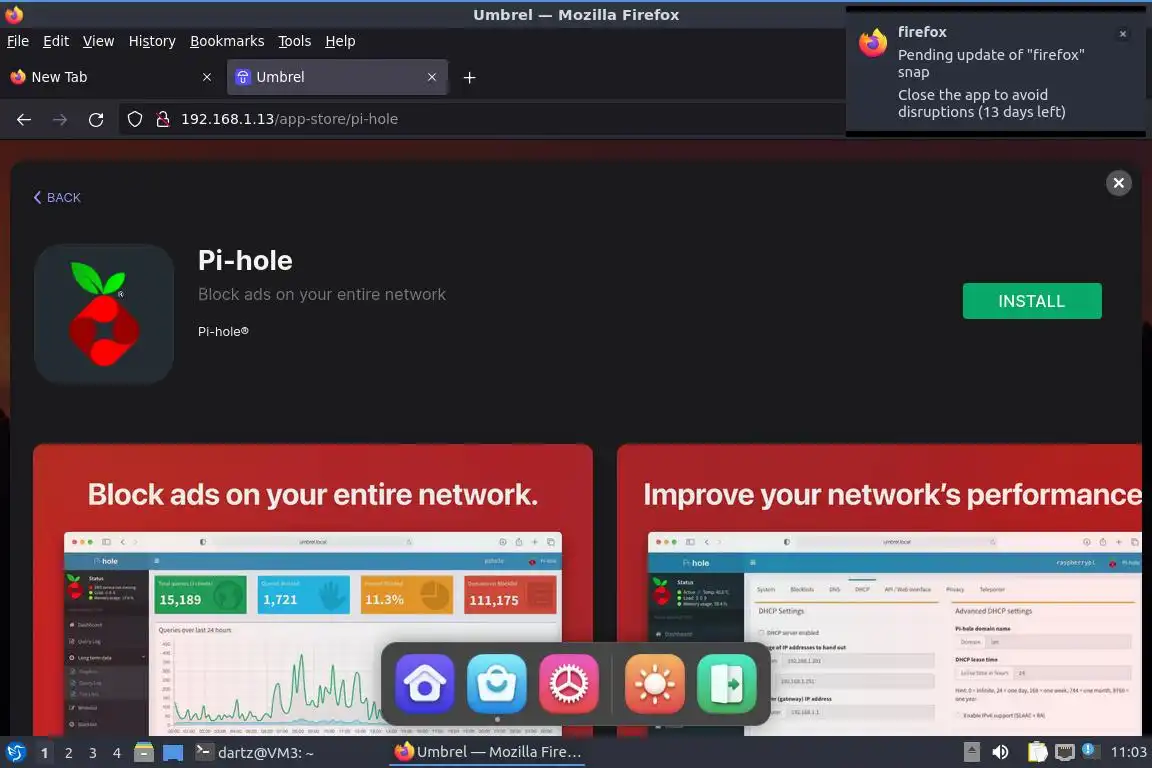This screenshot has height=768, width=1152.
Task: Select Umbrel Mozilla Firefox taskbar entry
Action: point(486,752)
